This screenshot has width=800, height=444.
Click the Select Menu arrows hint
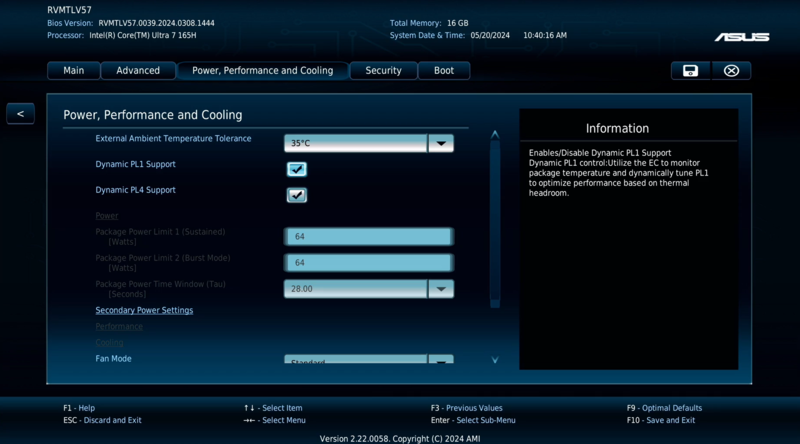point(274,421)
